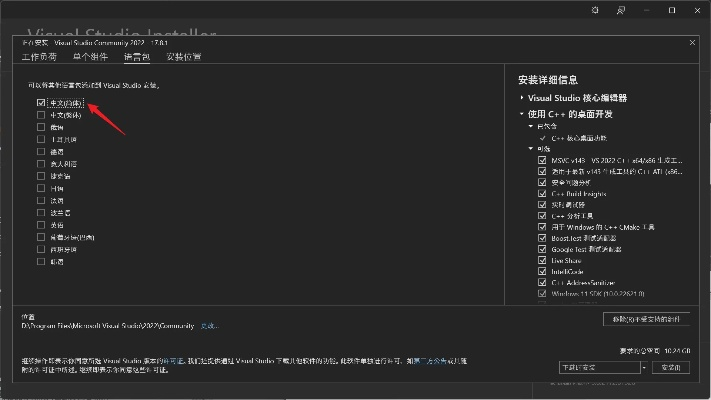This screenshot has width=711, height=400.
Task: Click the 安装 button
Action: pos(671,367)
